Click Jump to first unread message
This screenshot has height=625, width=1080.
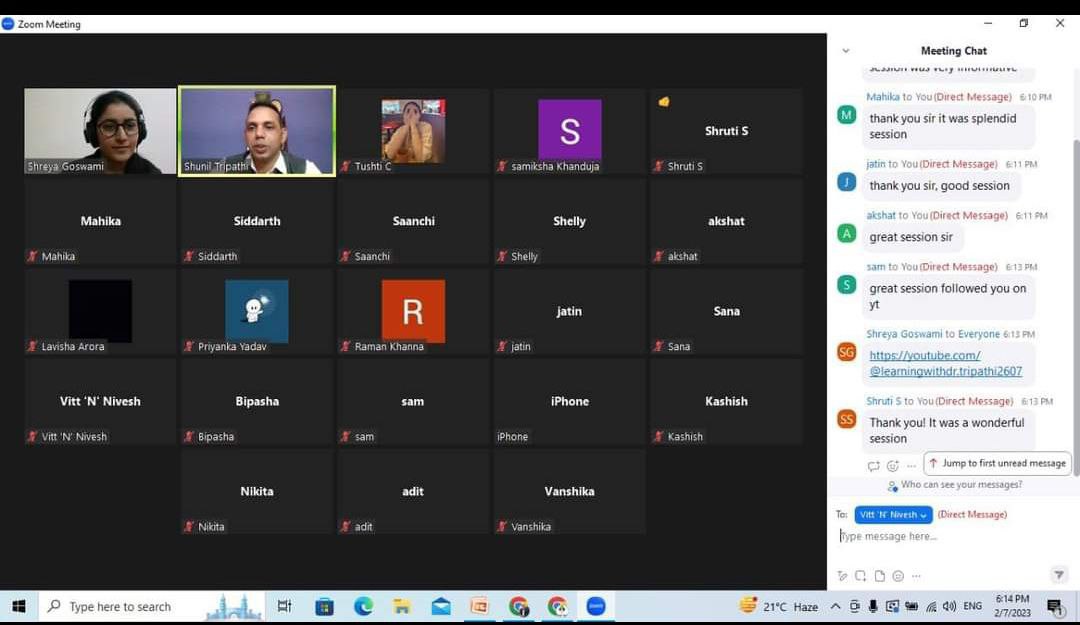(997, 464)
